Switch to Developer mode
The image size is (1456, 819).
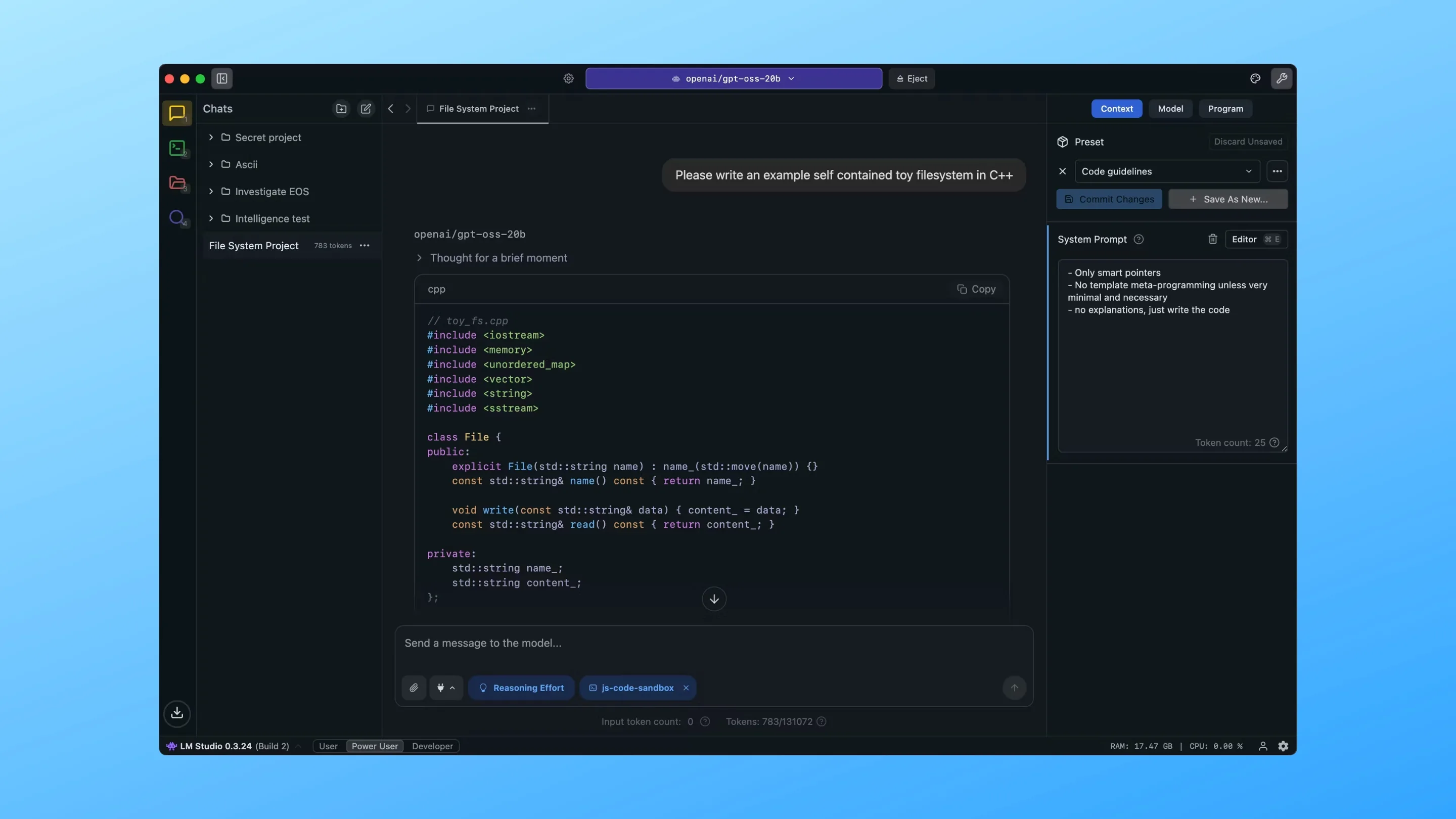(432, 746)
